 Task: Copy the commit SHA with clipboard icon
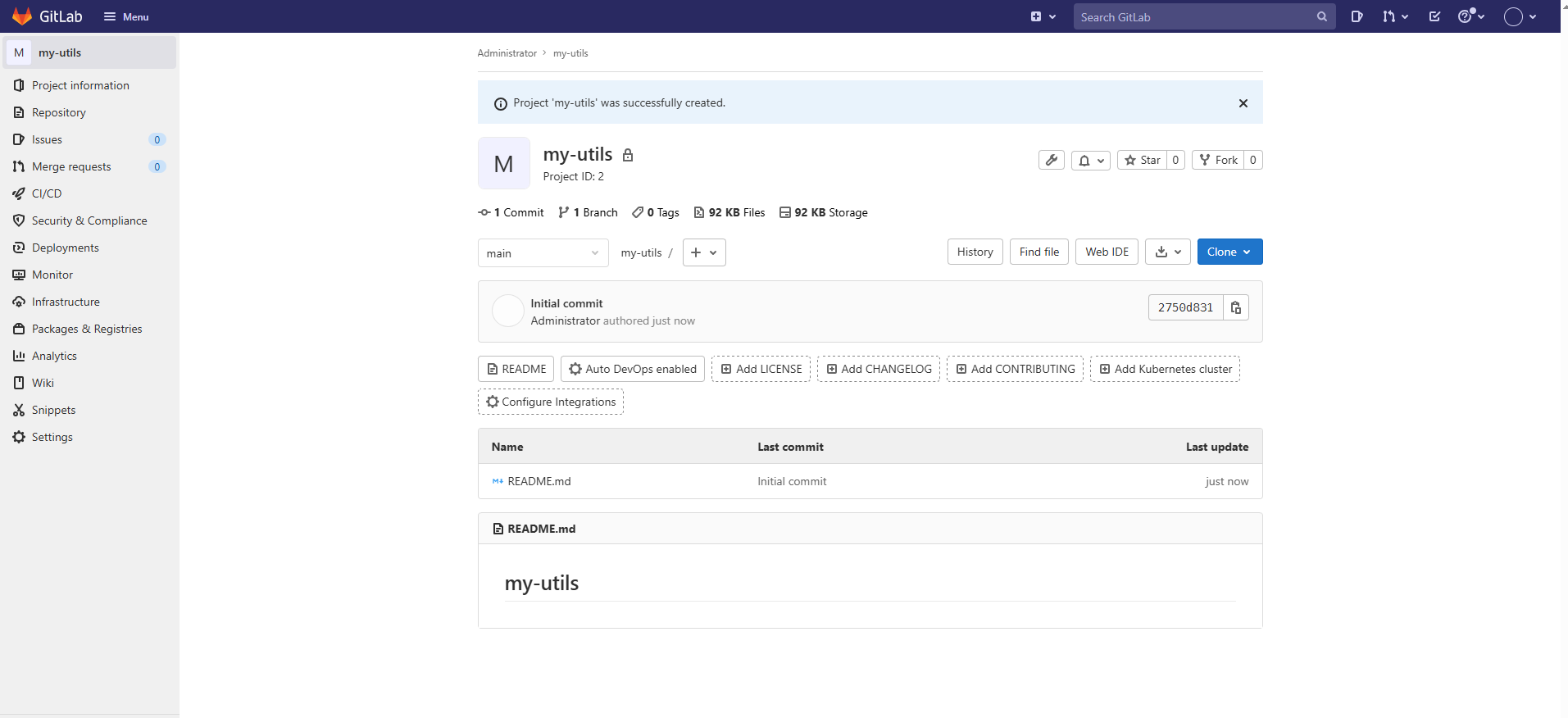(1236, 307)
